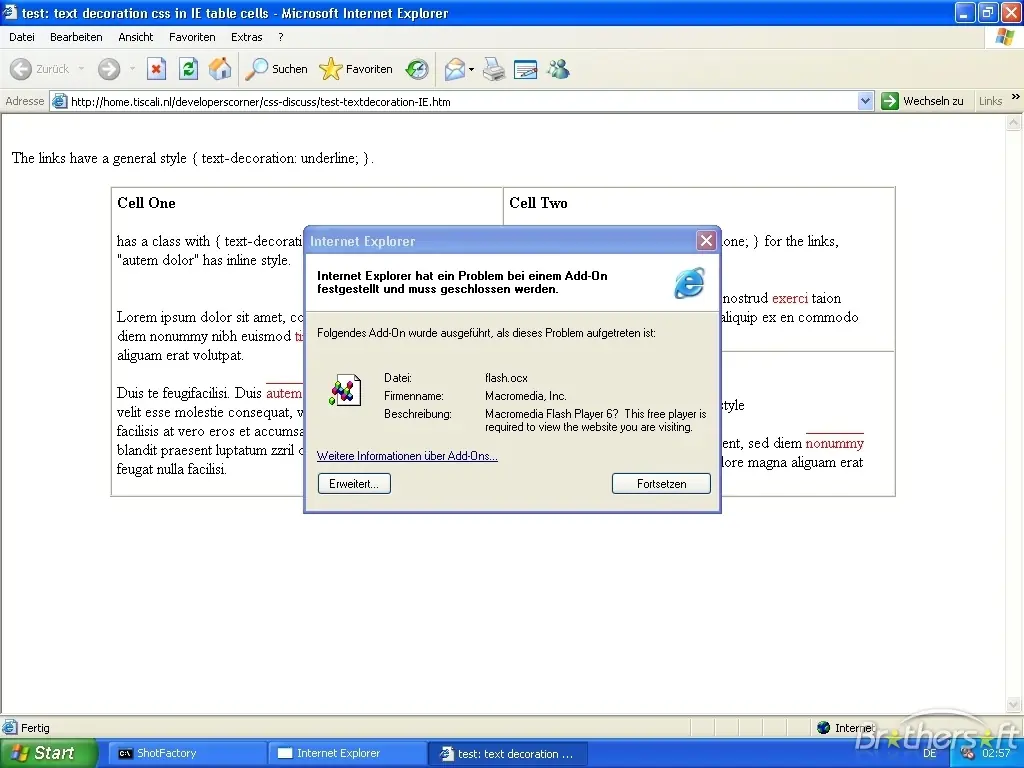
Task: Click the Internet zone globe in status bar
Action: pos(824,728)
